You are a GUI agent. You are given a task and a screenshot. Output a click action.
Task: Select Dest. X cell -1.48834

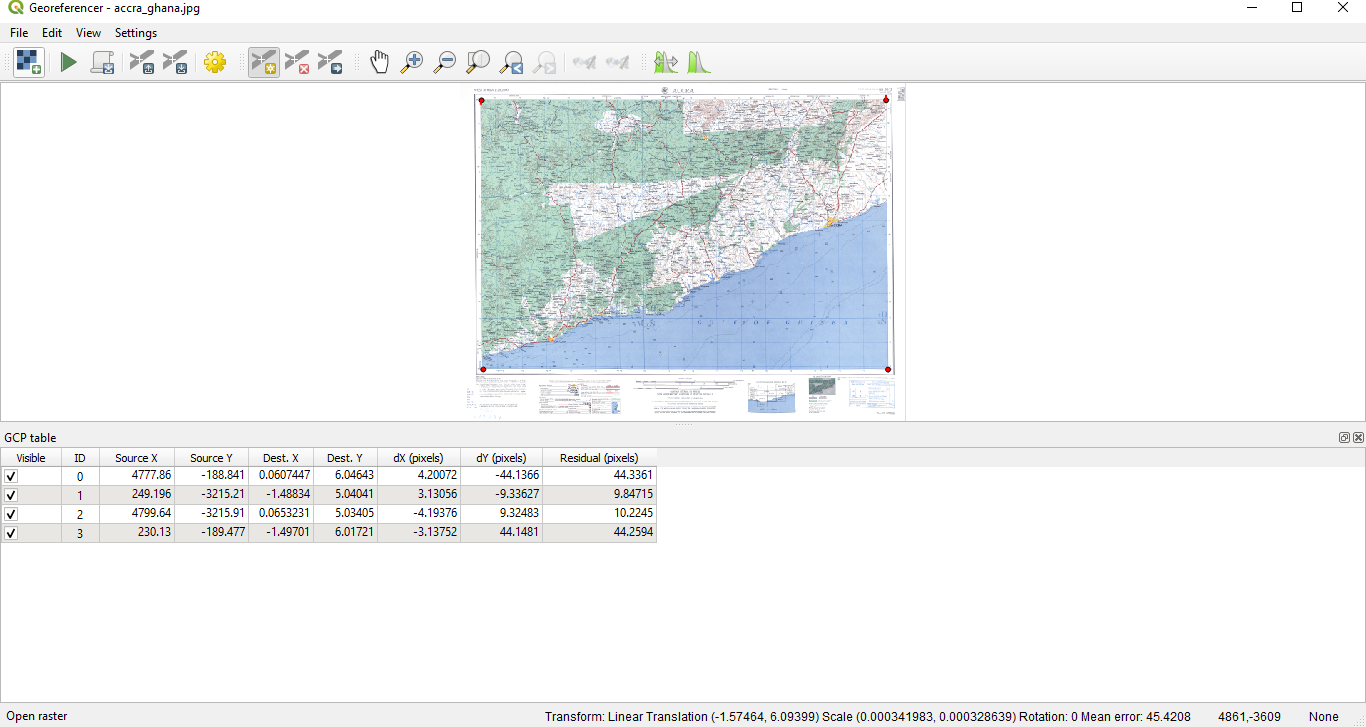[281, 495]
